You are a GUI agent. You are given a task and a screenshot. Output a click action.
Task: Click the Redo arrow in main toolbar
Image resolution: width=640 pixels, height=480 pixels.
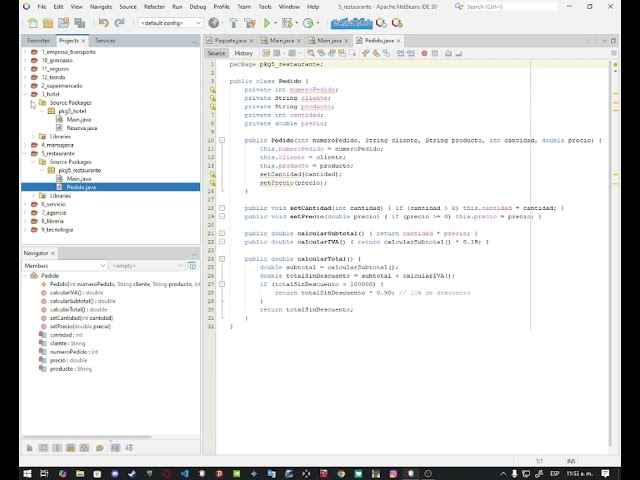[119, 23]
